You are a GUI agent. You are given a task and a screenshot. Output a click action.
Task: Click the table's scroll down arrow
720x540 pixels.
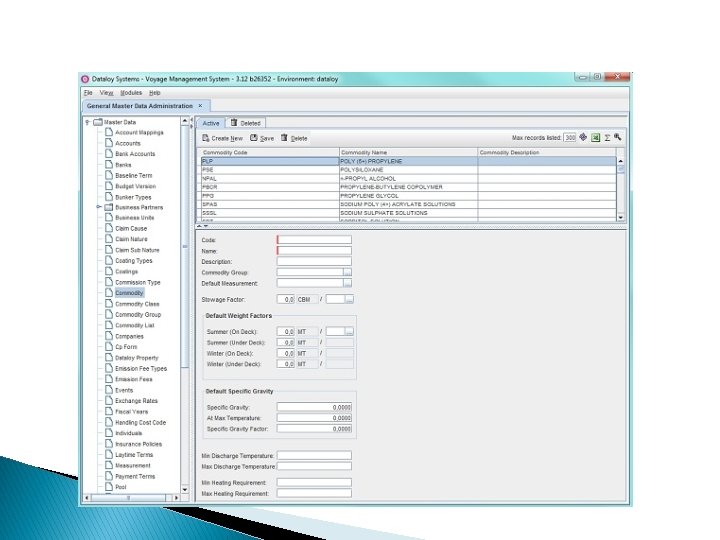pyautogui.click(x=621, y=217)
